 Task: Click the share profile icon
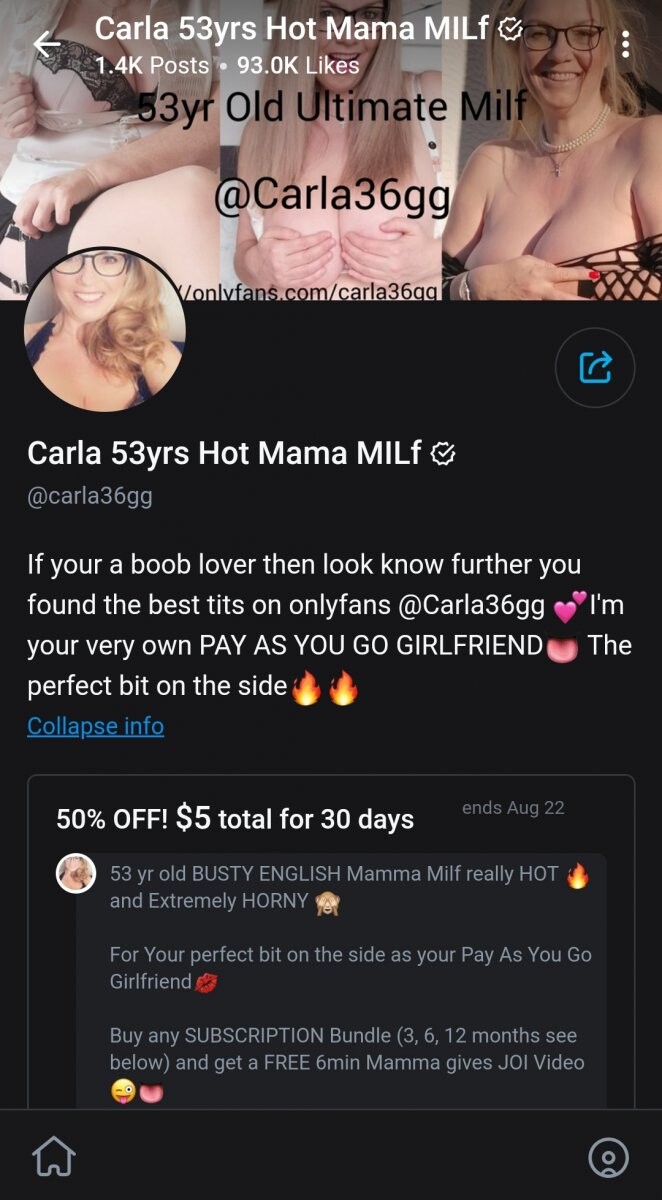tap(595, 367)
